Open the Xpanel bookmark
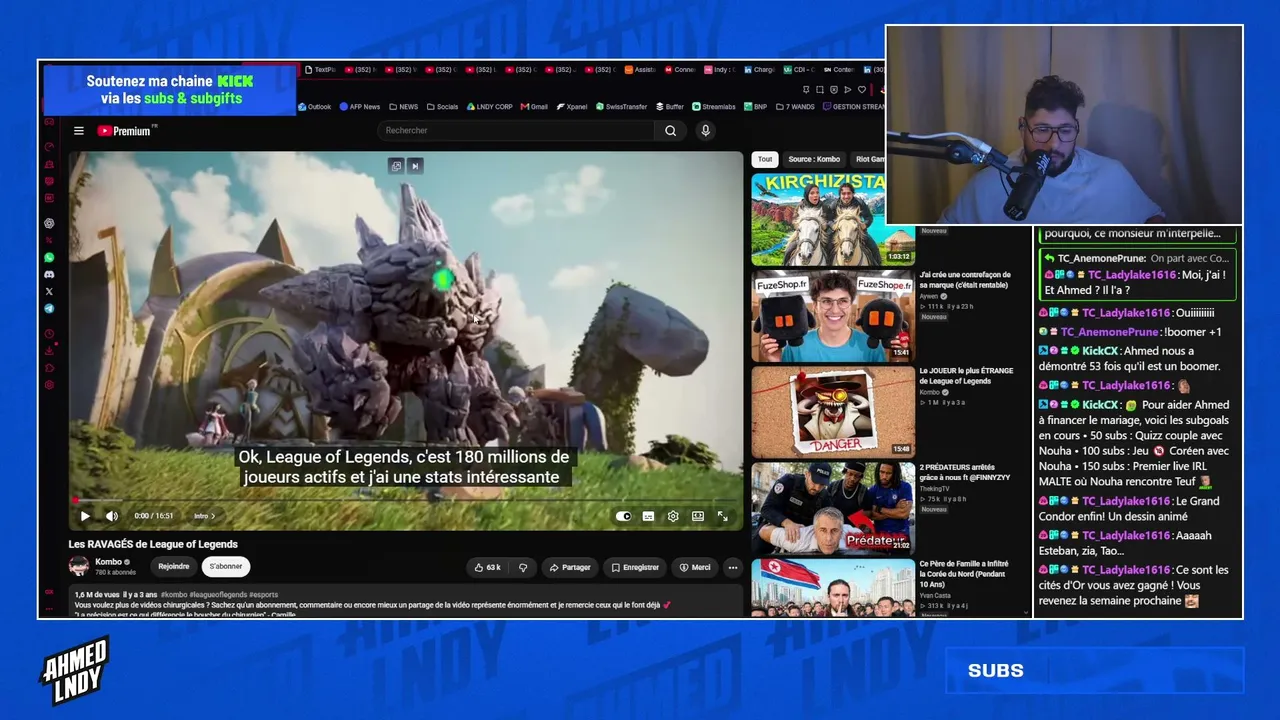This screenshot has width=1280, height=720. (x=572, y=107)
